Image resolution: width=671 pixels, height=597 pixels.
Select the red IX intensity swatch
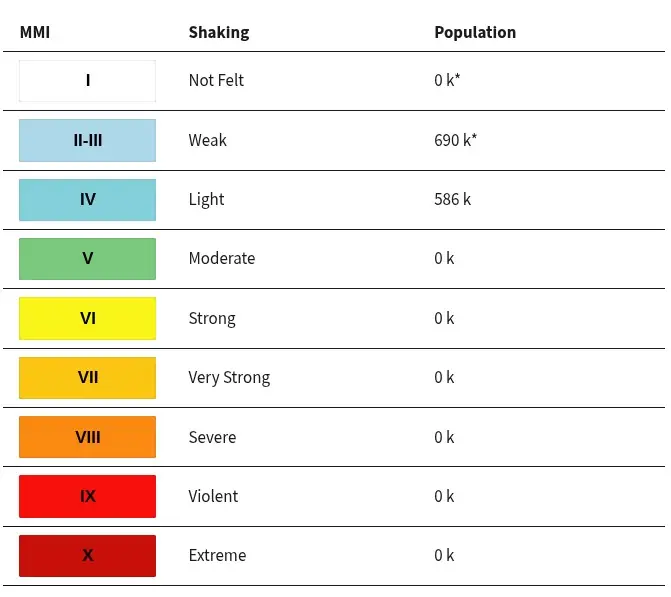[87, 496]
